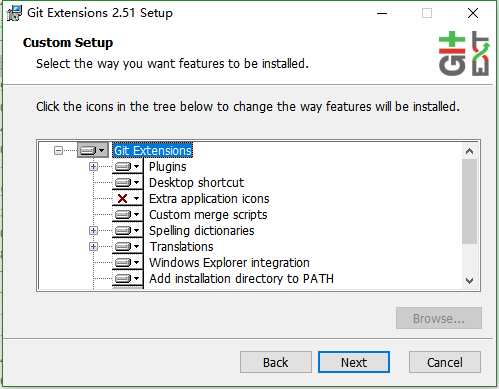Open install-state icon for Translations
Viewport: 499px width, 389px height.
pyautogui.click(x=127, y=246)
